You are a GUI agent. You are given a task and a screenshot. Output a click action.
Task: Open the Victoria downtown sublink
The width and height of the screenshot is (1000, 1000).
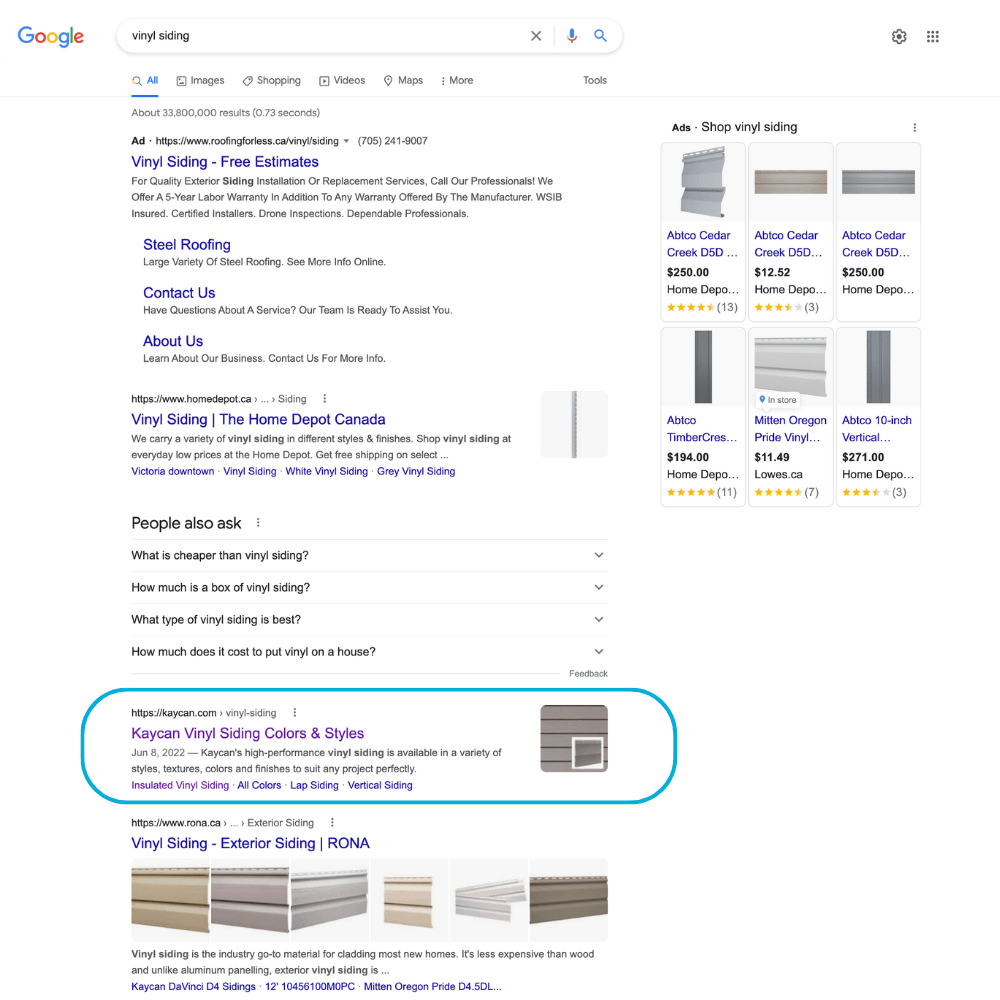click(x=173, y=471)
